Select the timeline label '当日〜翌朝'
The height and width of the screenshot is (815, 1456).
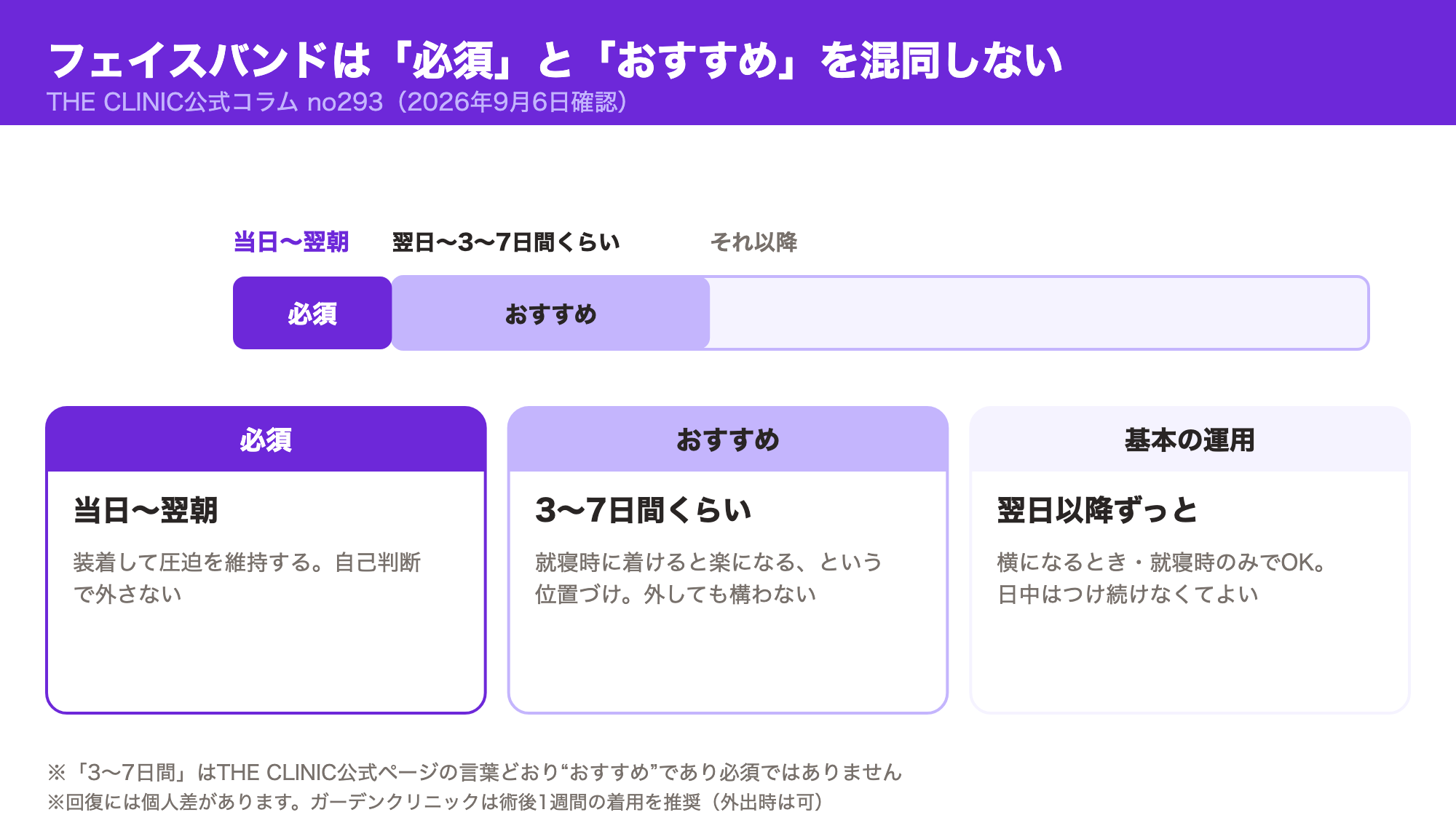(x=291, y=242)
